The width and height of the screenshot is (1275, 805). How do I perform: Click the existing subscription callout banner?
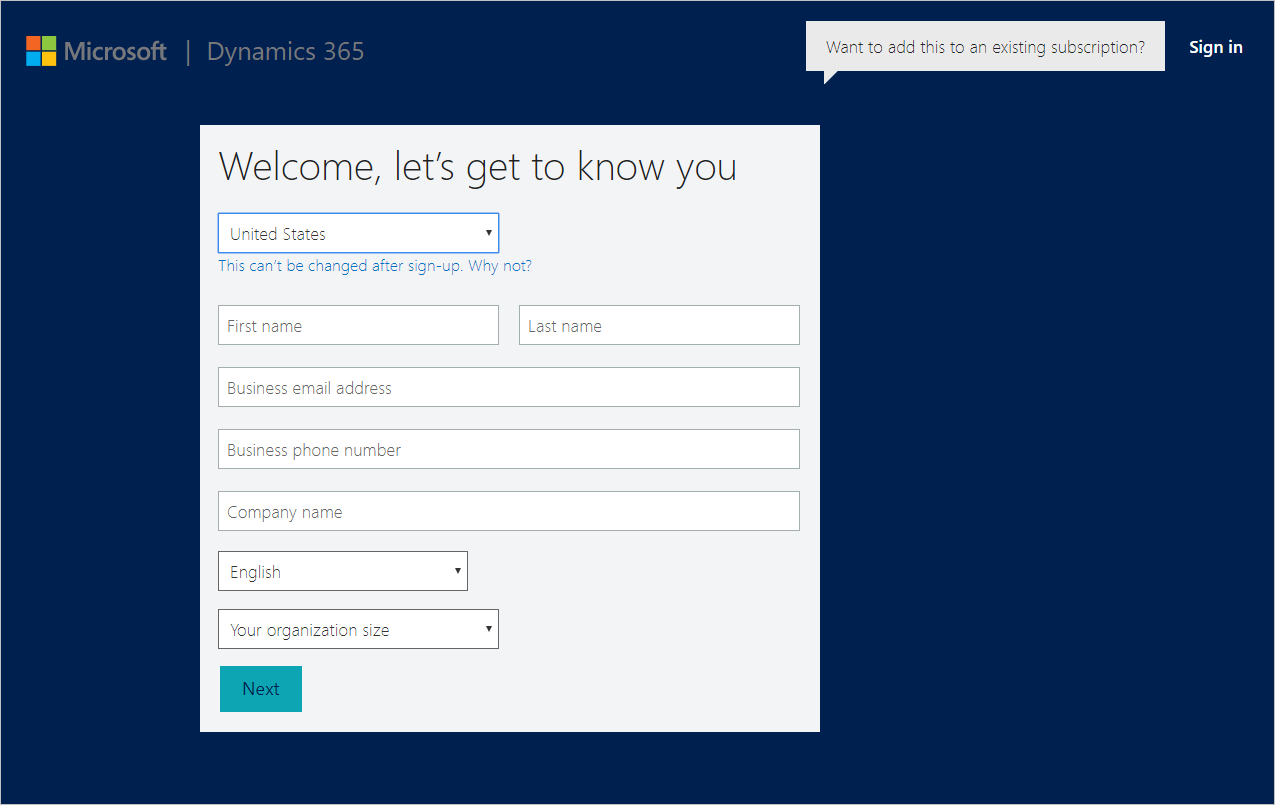click(x=984, y=46)
